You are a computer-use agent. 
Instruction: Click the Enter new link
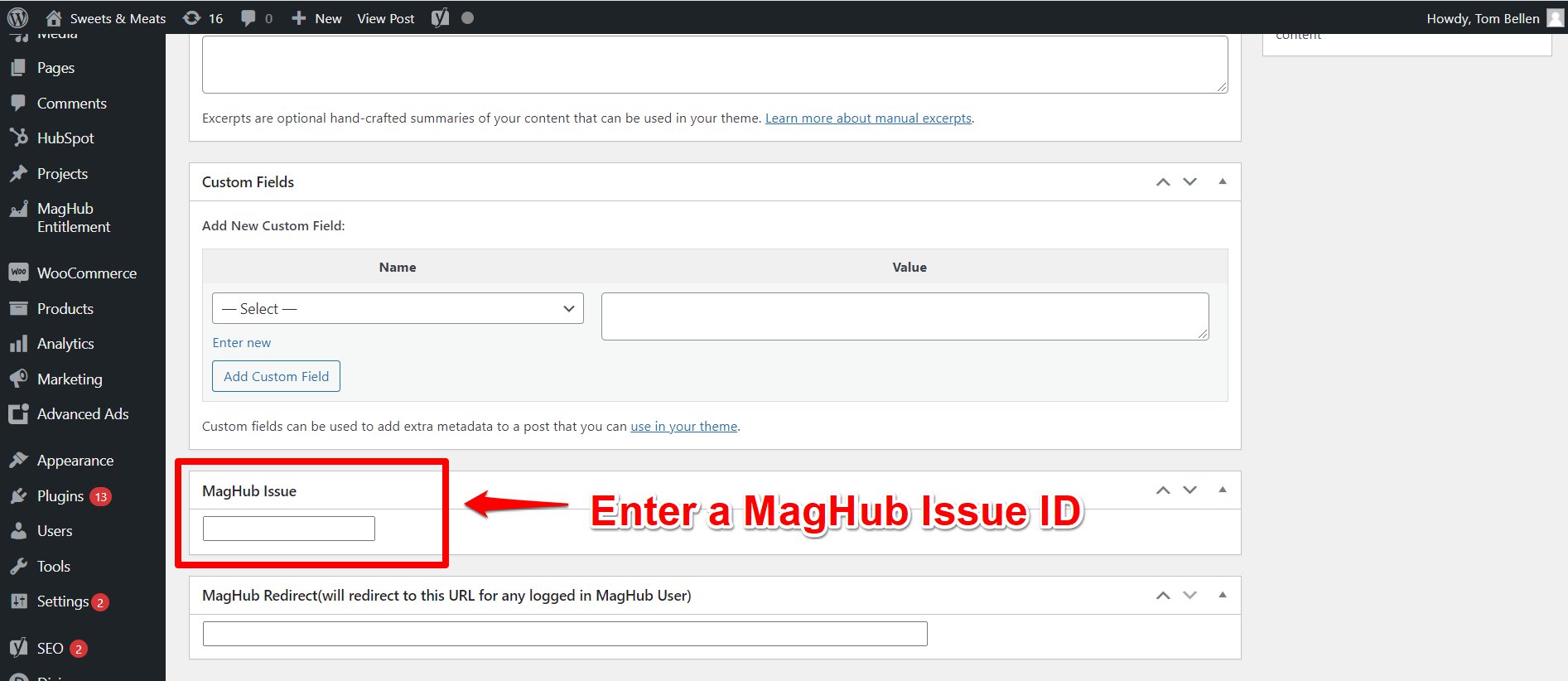click(241, 342)
